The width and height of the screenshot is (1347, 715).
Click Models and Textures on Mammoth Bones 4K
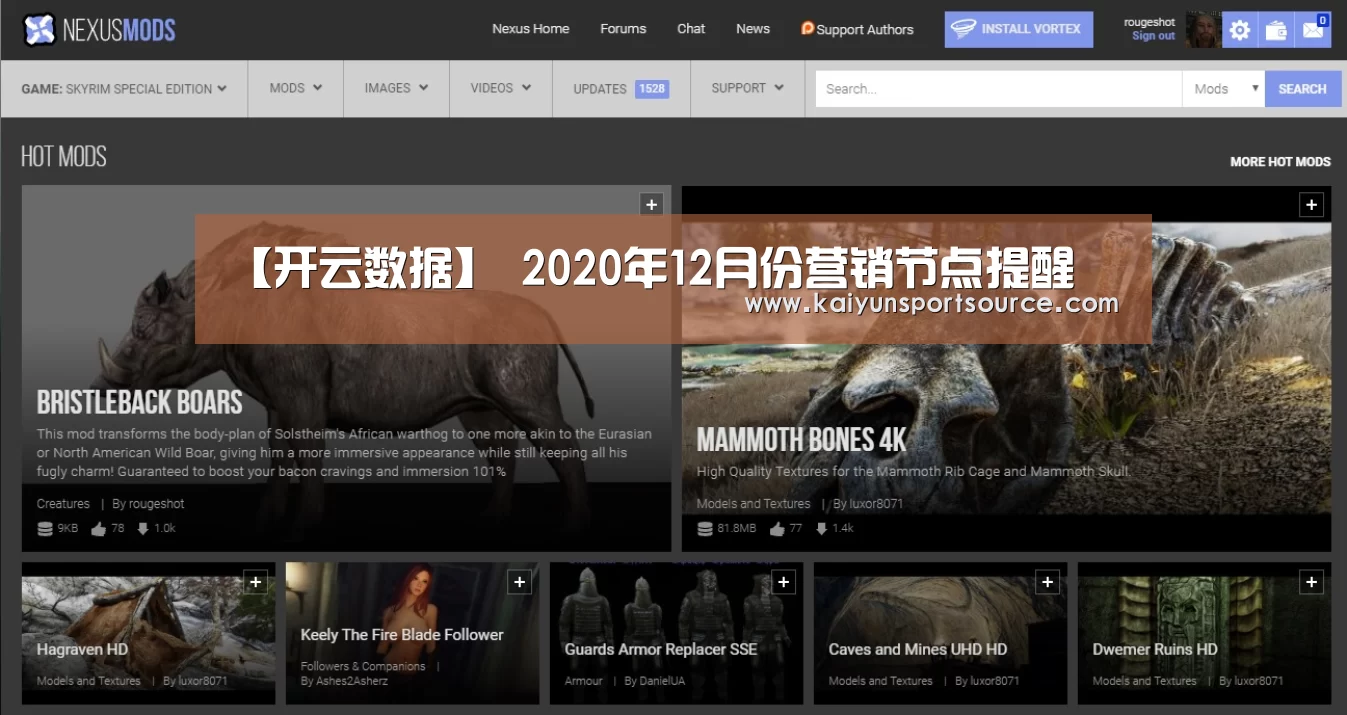tap(753, 504)
